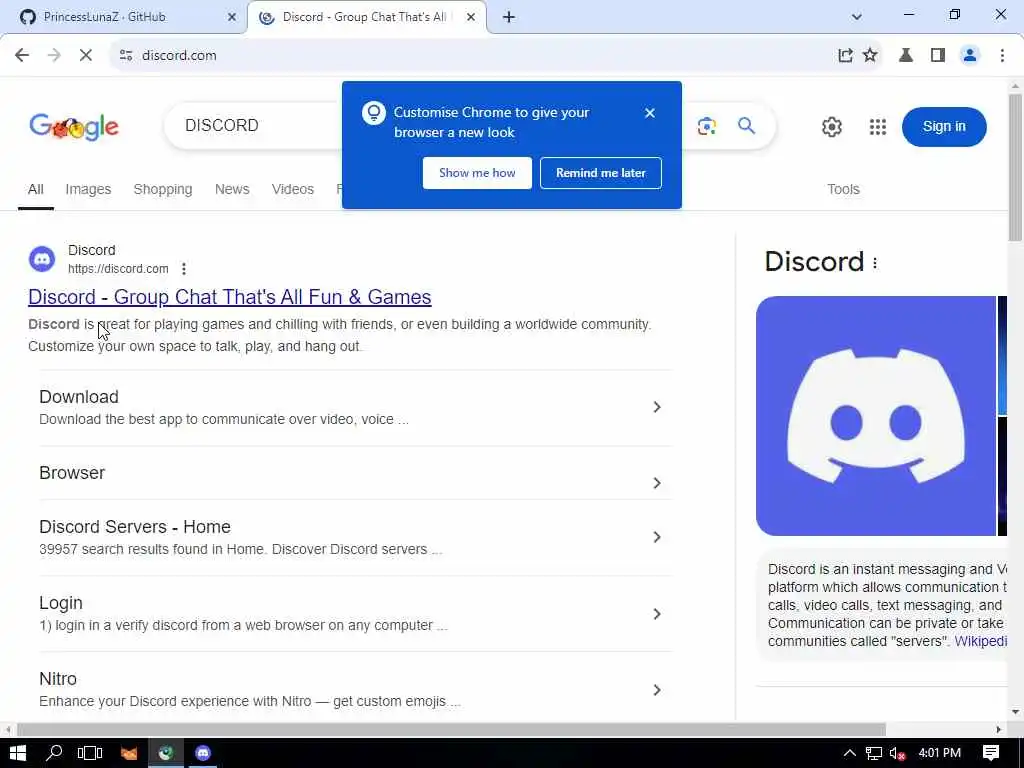Viewport: 1024px width, 768px height.
Task: Open more options next to Discord panel title
Action: click(x=875, y=263)
